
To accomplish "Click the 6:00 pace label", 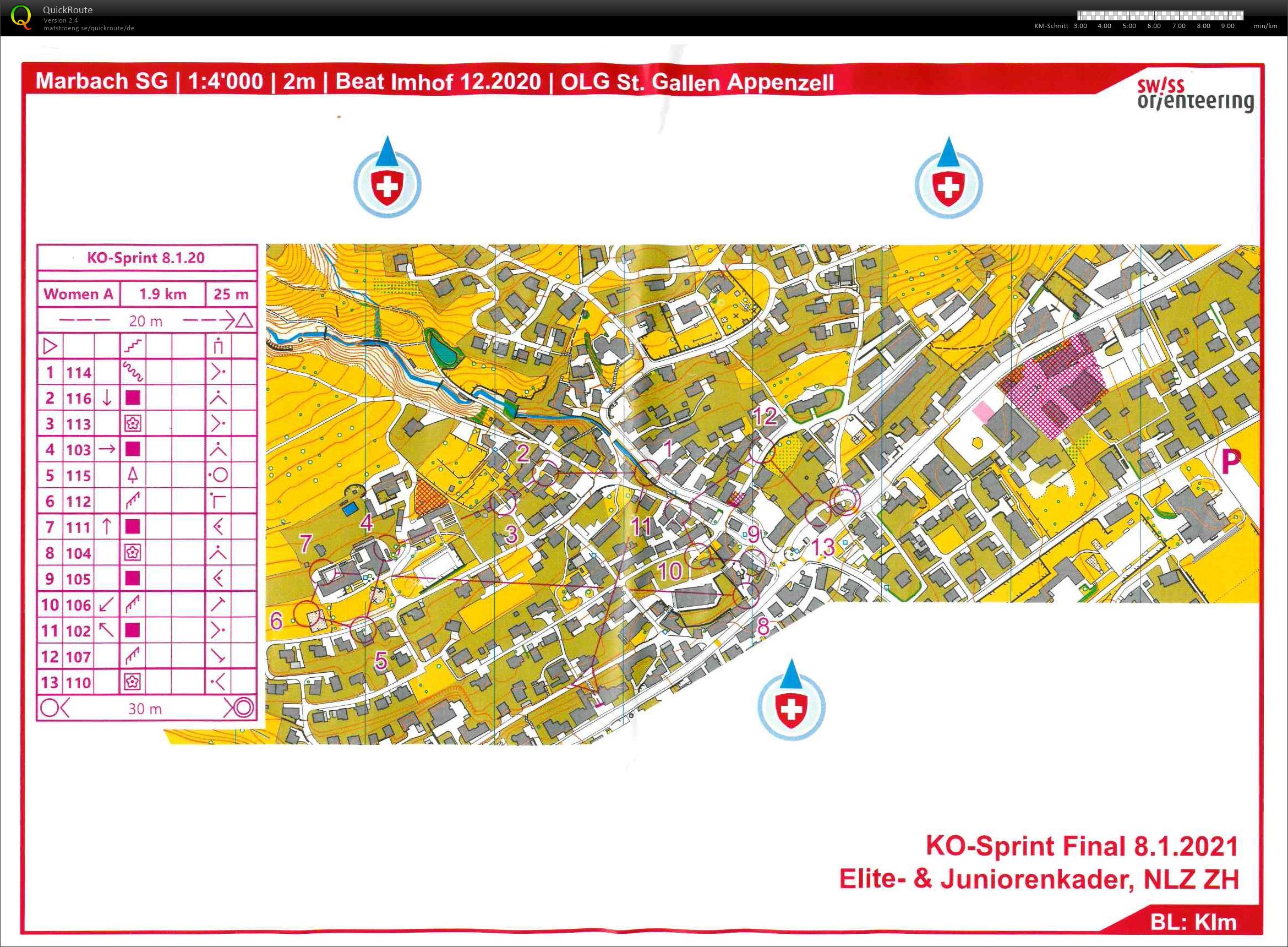I will point(1154,26).
